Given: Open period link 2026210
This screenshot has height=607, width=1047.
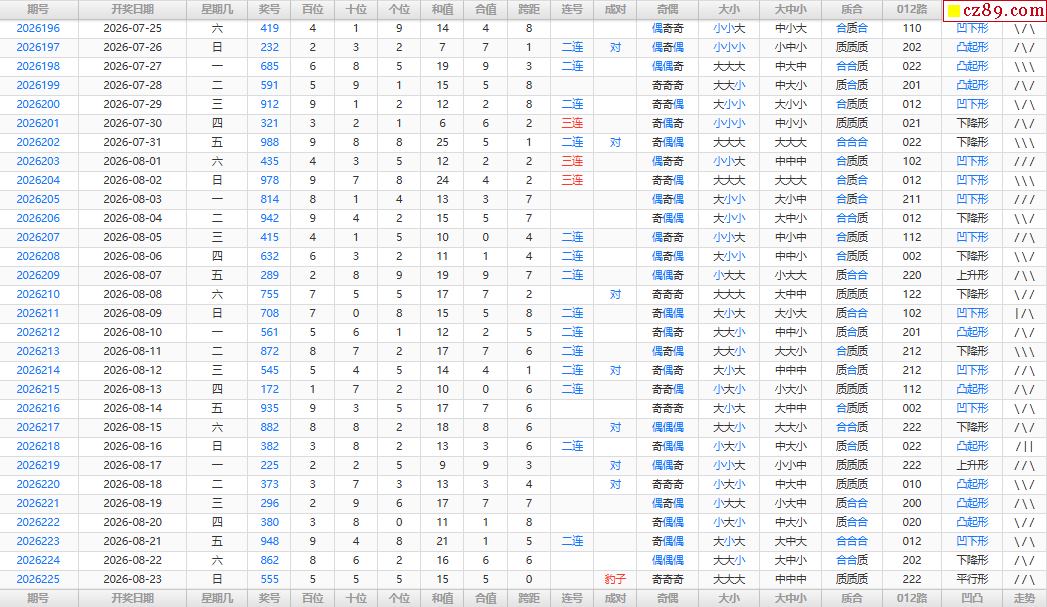Looking at the screenshot, I should pos(38,294).
